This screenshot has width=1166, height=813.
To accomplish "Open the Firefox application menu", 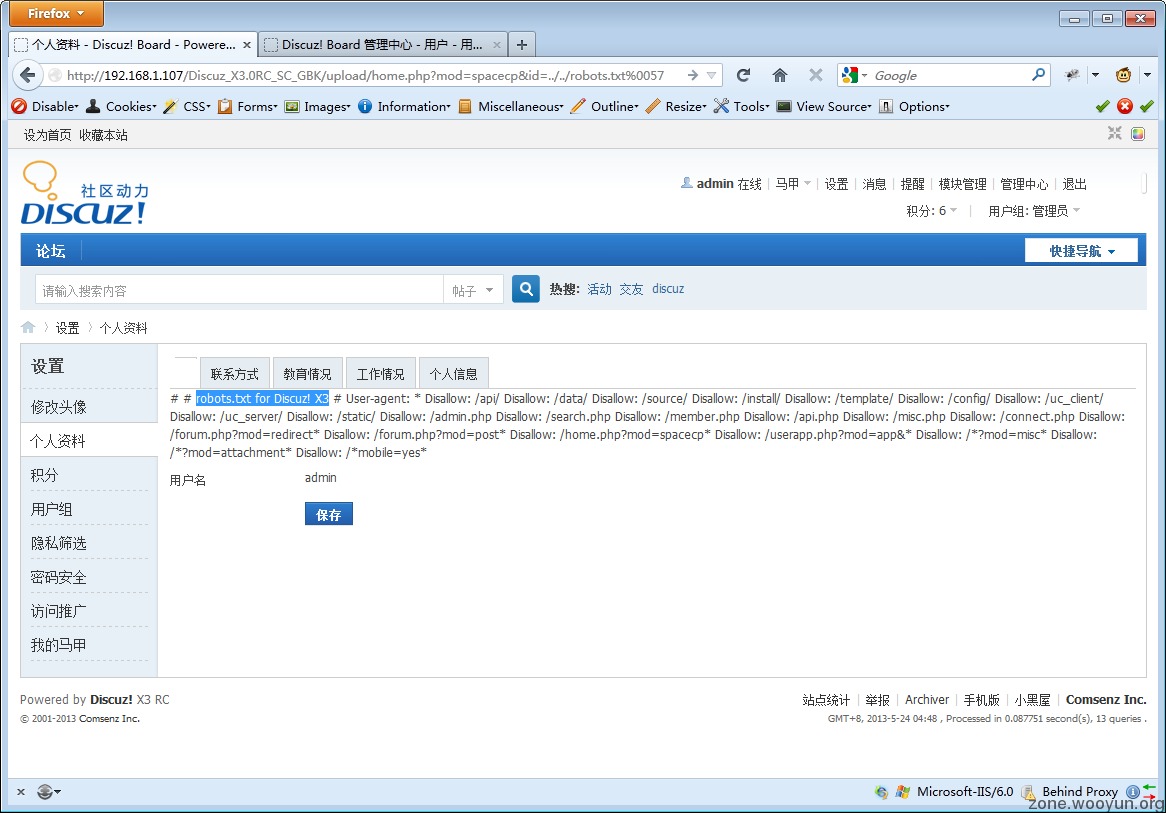I will (x=56, y=14).
